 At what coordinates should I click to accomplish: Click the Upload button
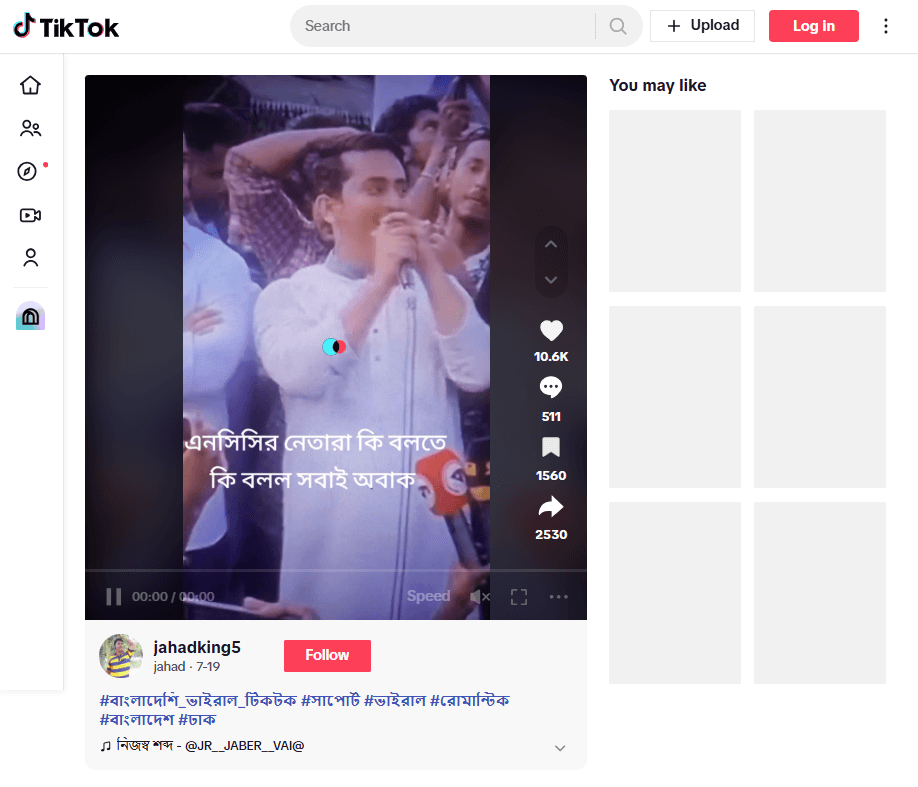pyautogui.click(x=702, y=26)
